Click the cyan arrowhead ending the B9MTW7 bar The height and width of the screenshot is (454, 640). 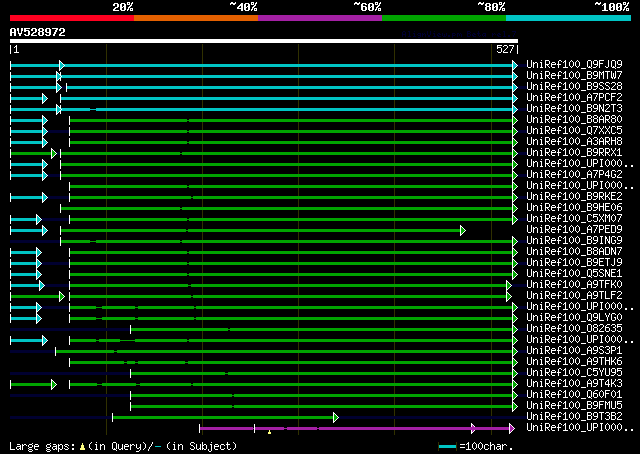(514, 76)
